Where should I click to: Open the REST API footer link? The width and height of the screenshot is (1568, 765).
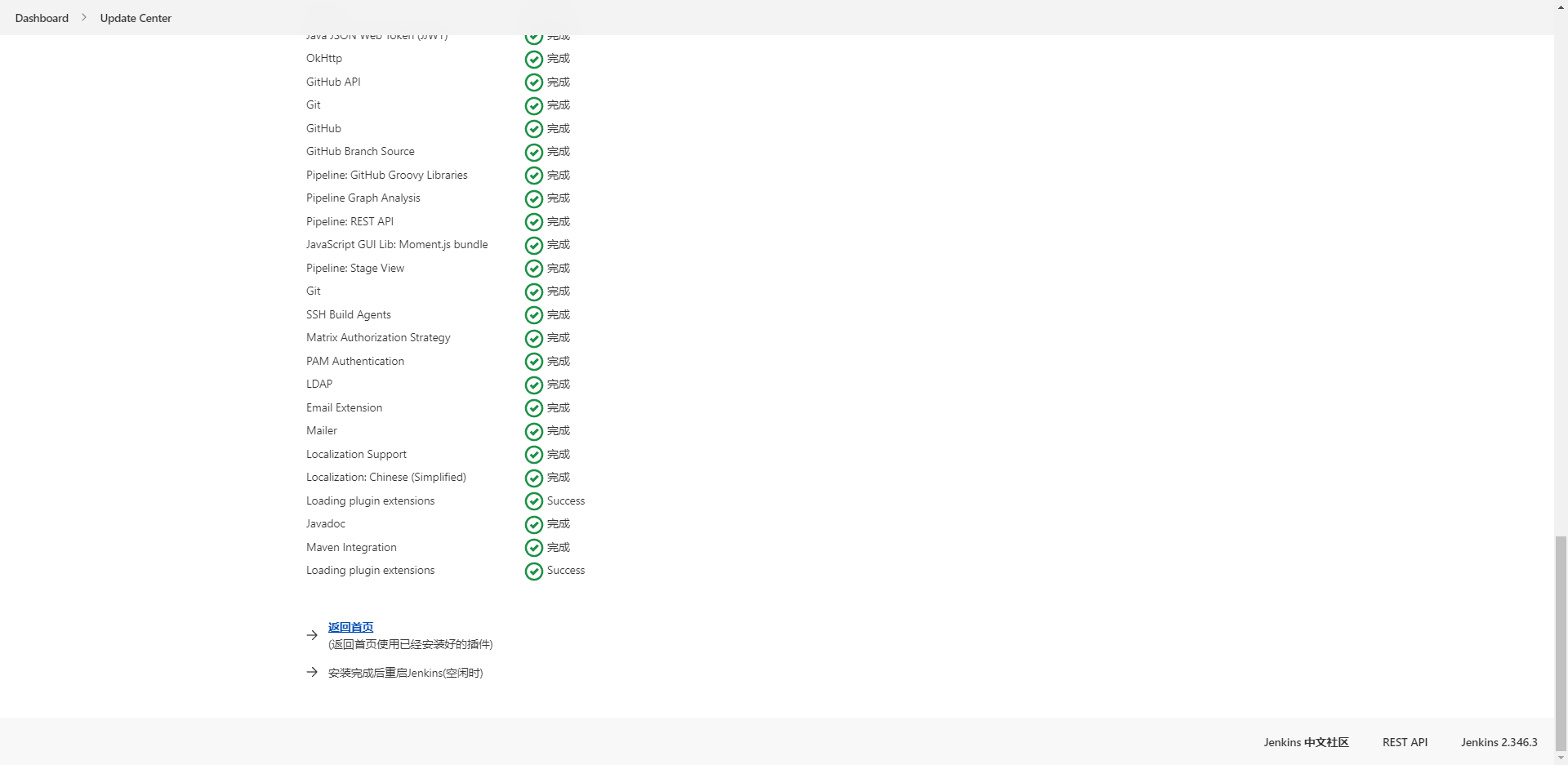[1405, 742]
